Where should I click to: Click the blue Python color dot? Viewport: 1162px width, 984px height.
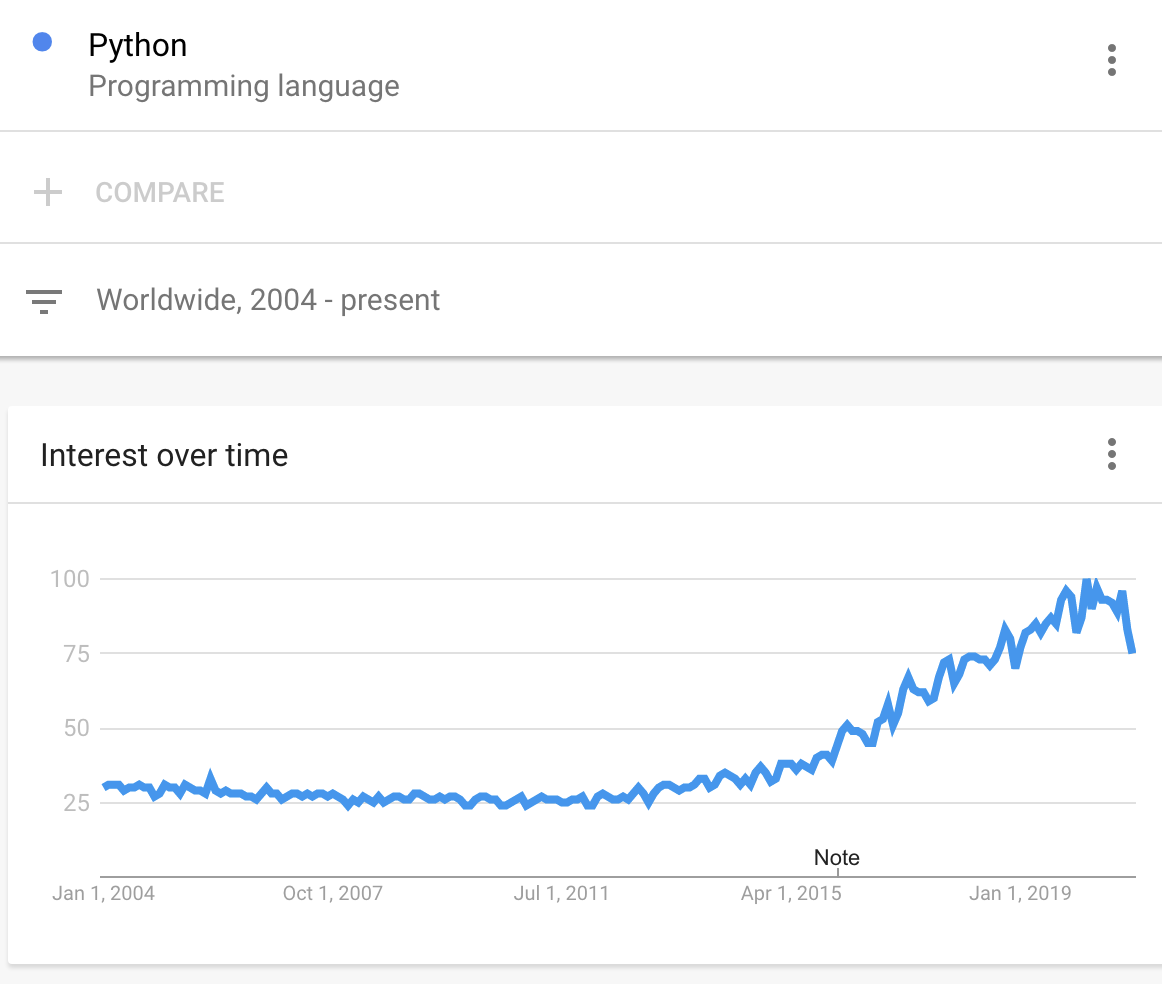coord(42,43)
